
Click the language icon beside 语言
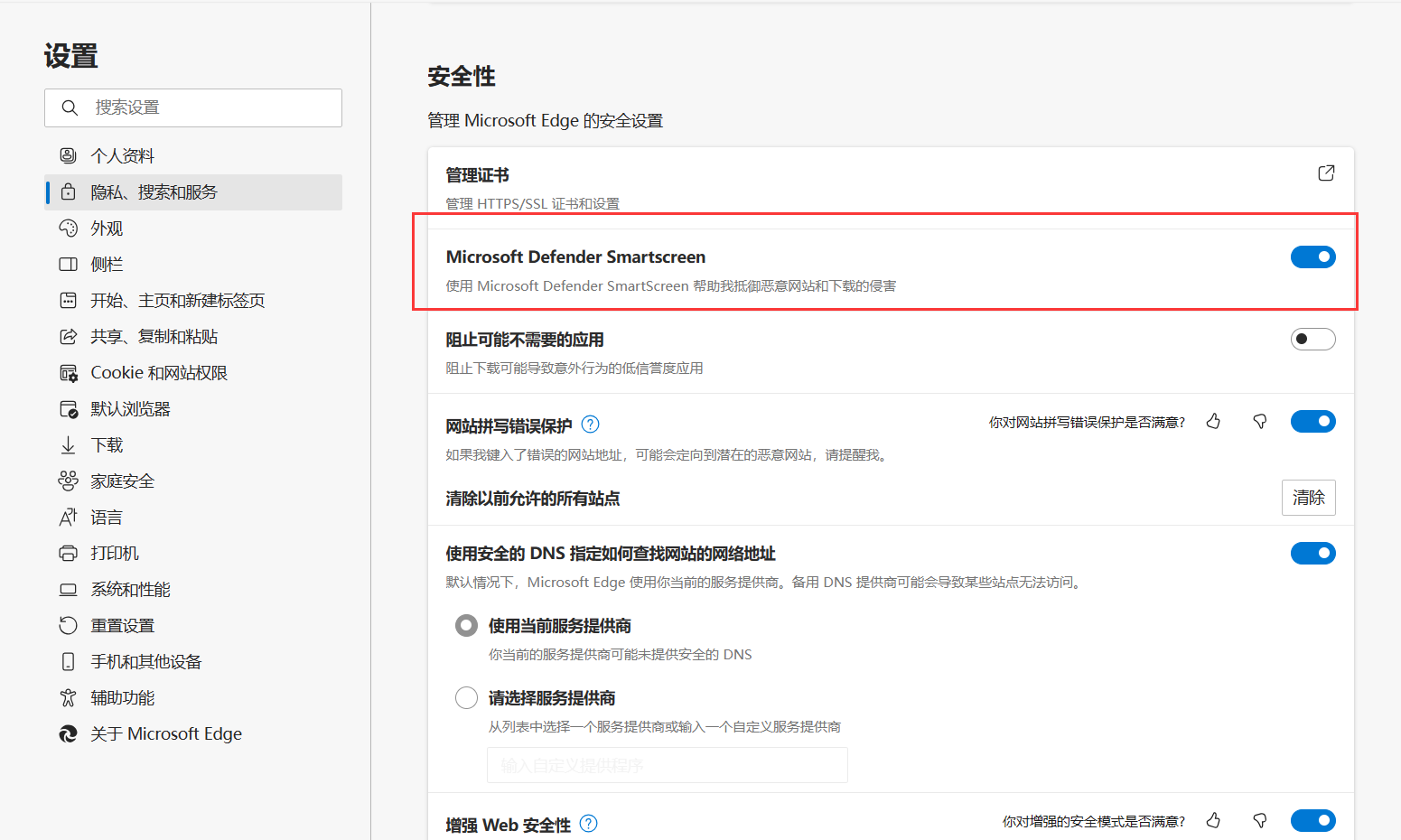coord(68,517)
